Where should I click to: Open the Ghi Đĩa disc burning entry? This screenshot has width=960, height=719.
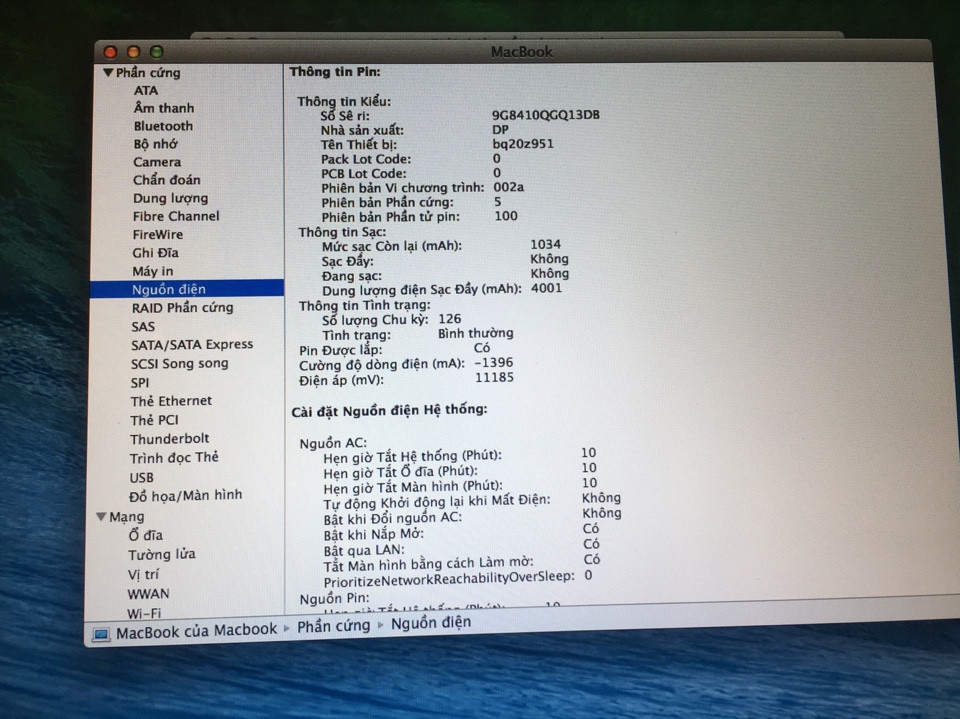155,253
